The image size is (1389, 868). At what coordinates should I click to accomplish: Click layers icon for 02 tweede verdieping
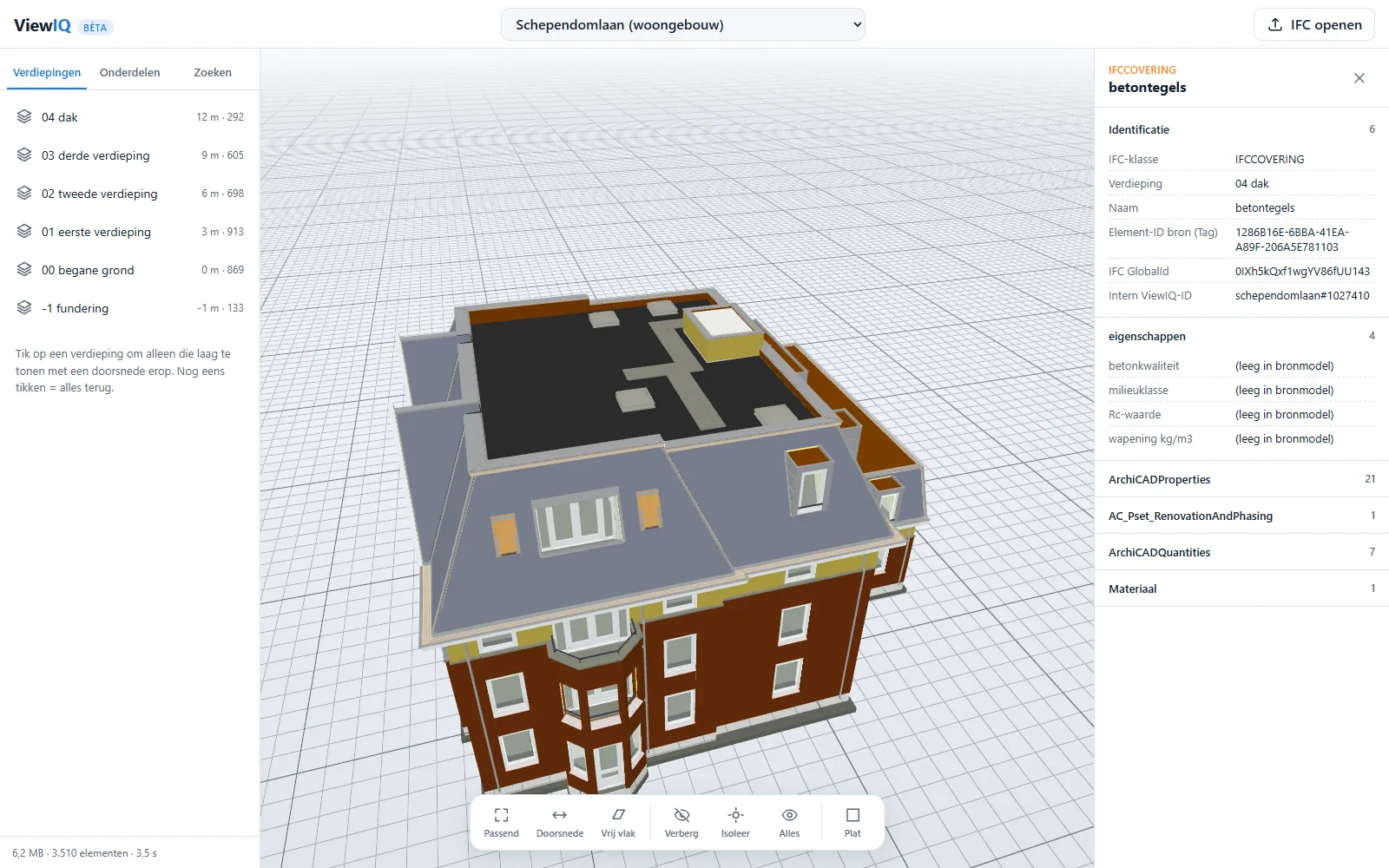click(x=24, y=194)
